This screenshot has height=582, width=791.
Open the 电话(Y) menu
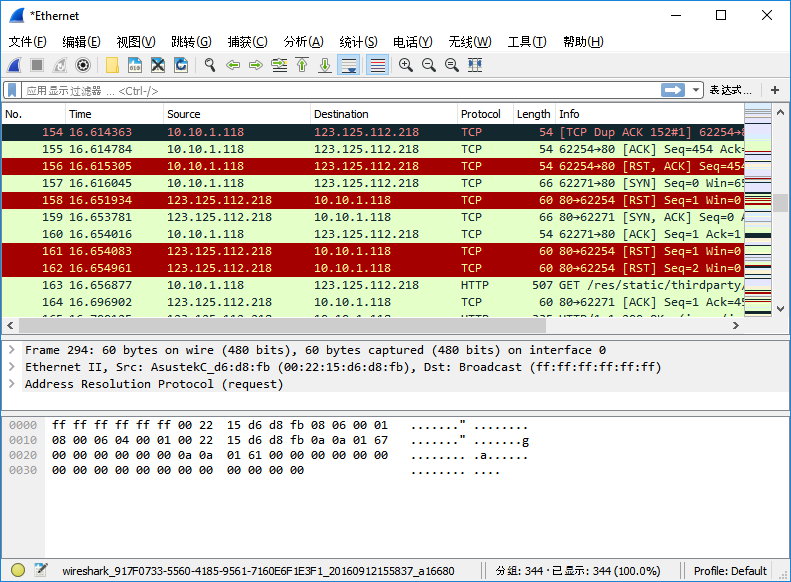coord(413,42)
